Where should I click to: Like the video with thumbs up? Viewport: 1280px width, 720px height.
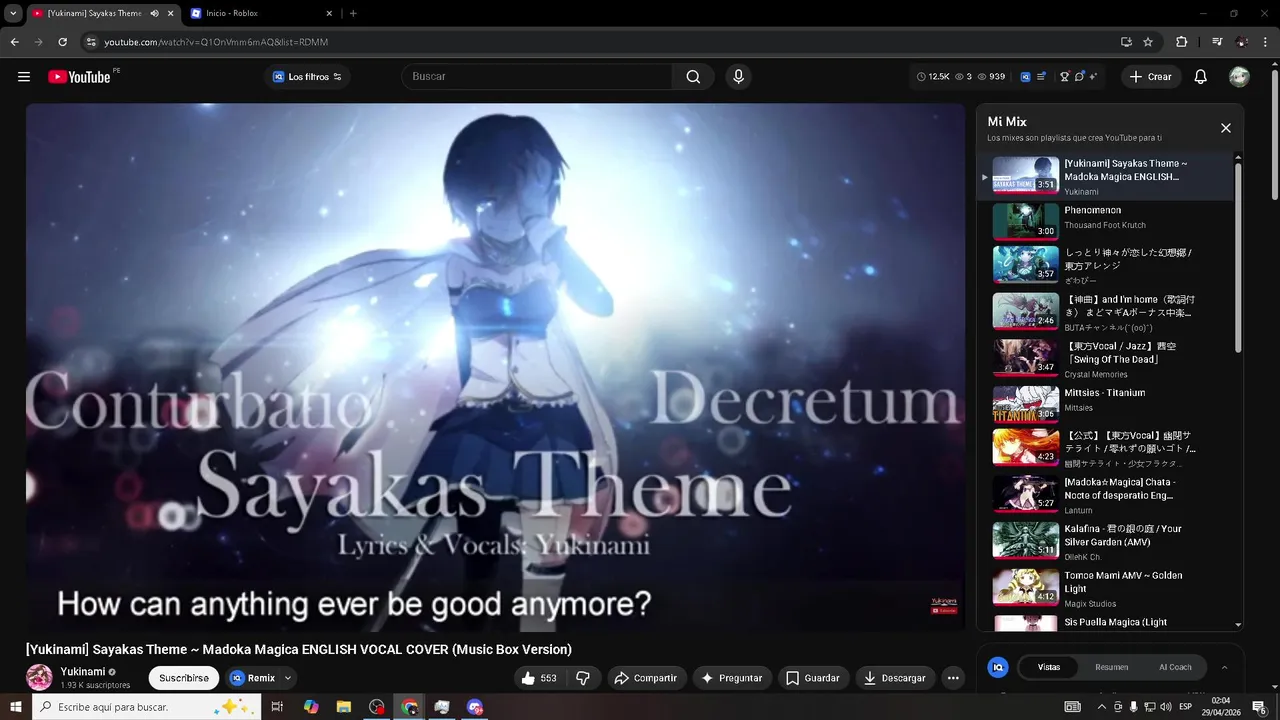pyautogui.click(x=538, y=678)
